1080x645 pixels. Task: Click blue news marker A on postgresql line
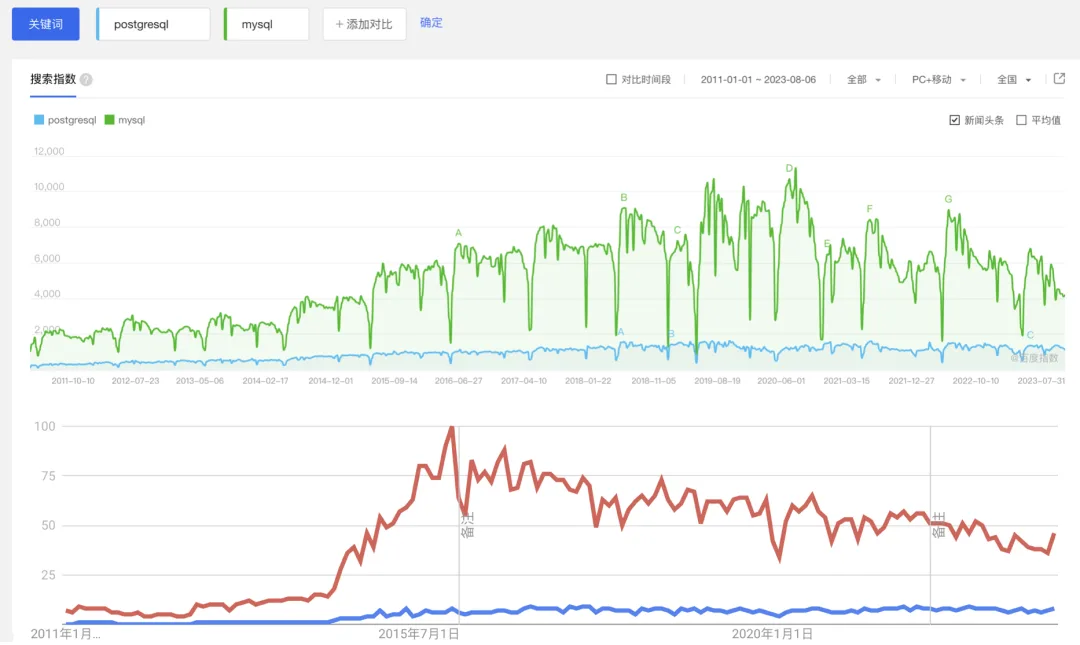click(621, 332)
